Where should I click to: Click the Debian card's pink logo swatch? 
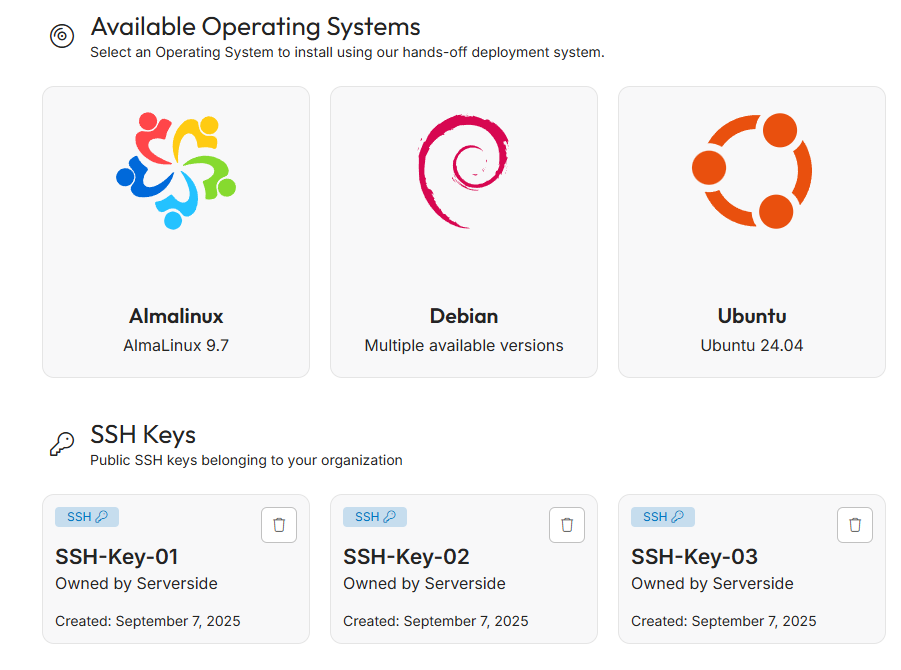(463, 170)
